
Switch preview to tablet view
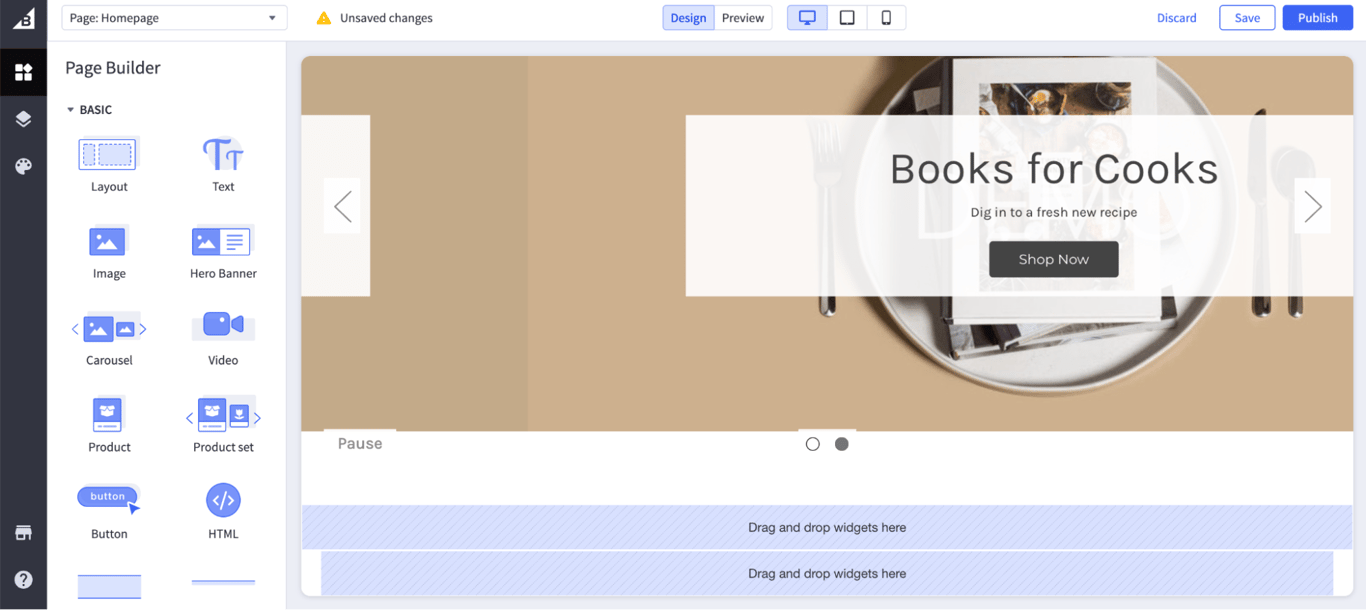point(846,17)
